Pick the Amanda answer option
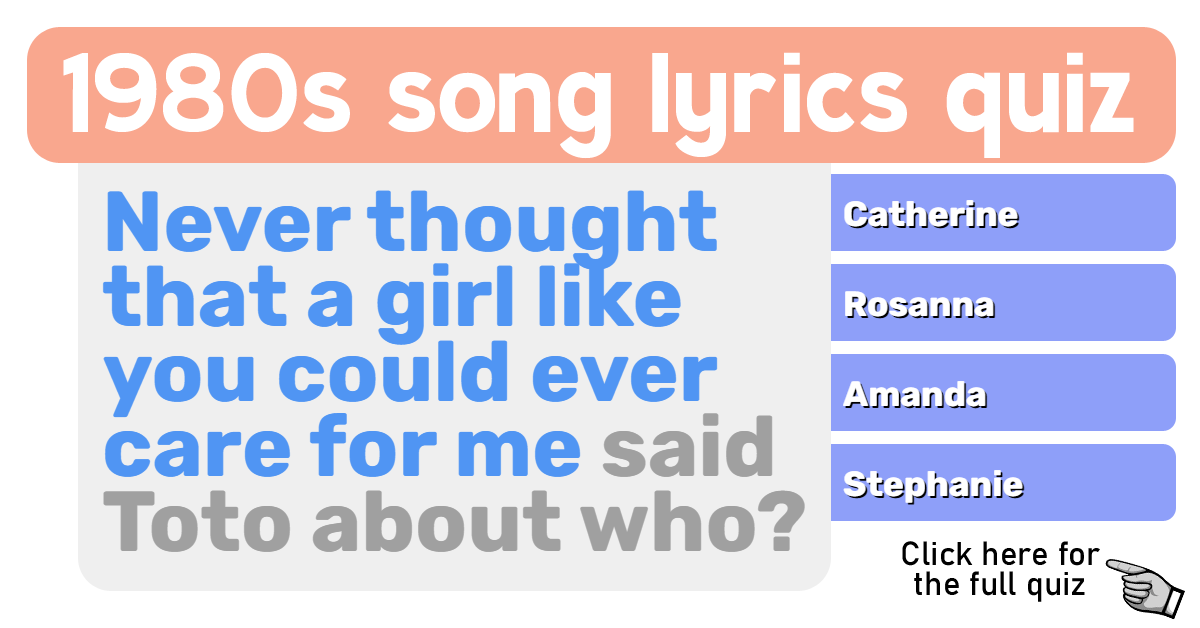 pos(1003,393)
